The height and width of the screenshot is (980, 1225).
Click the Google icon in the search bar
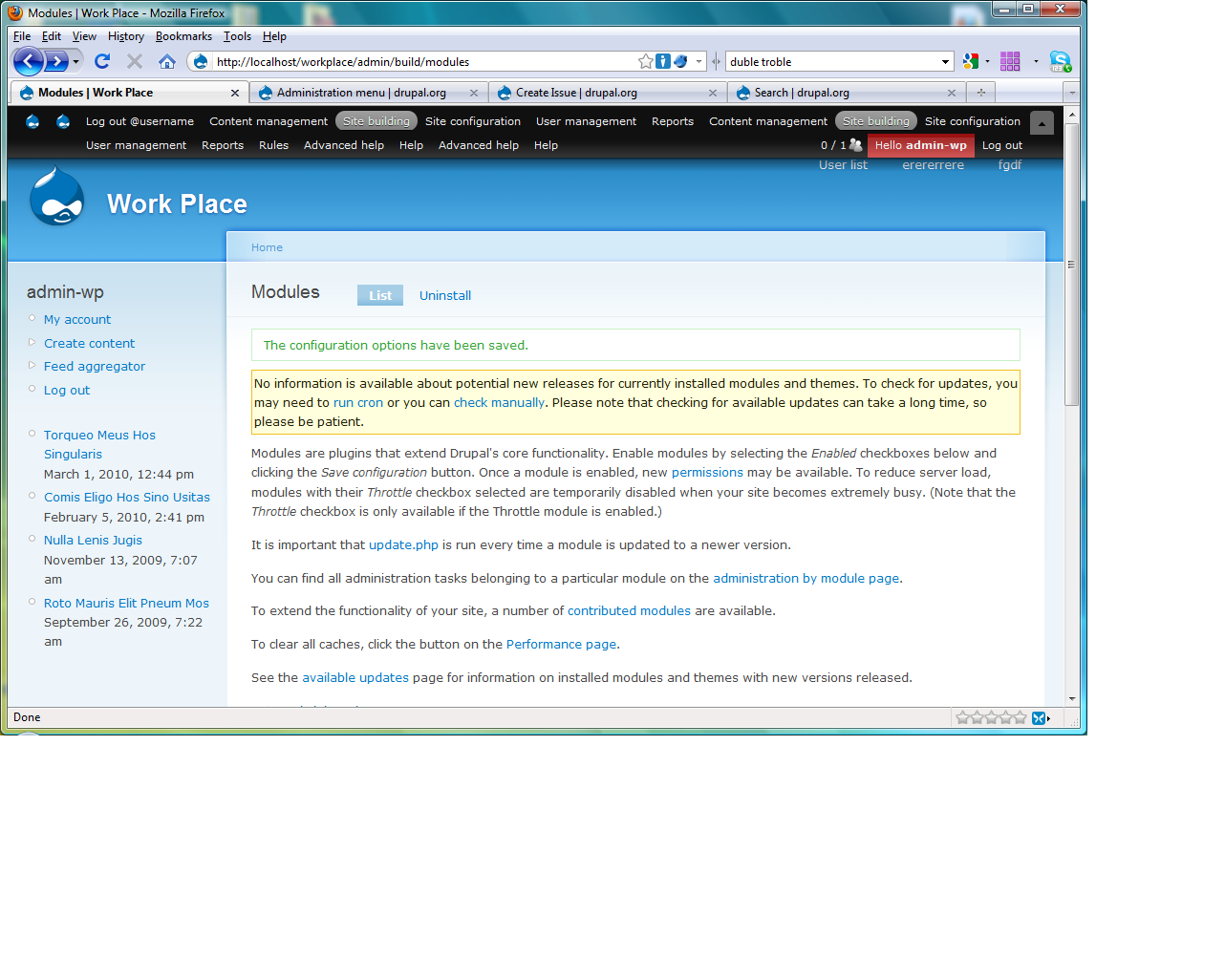[x=969, y=61]
